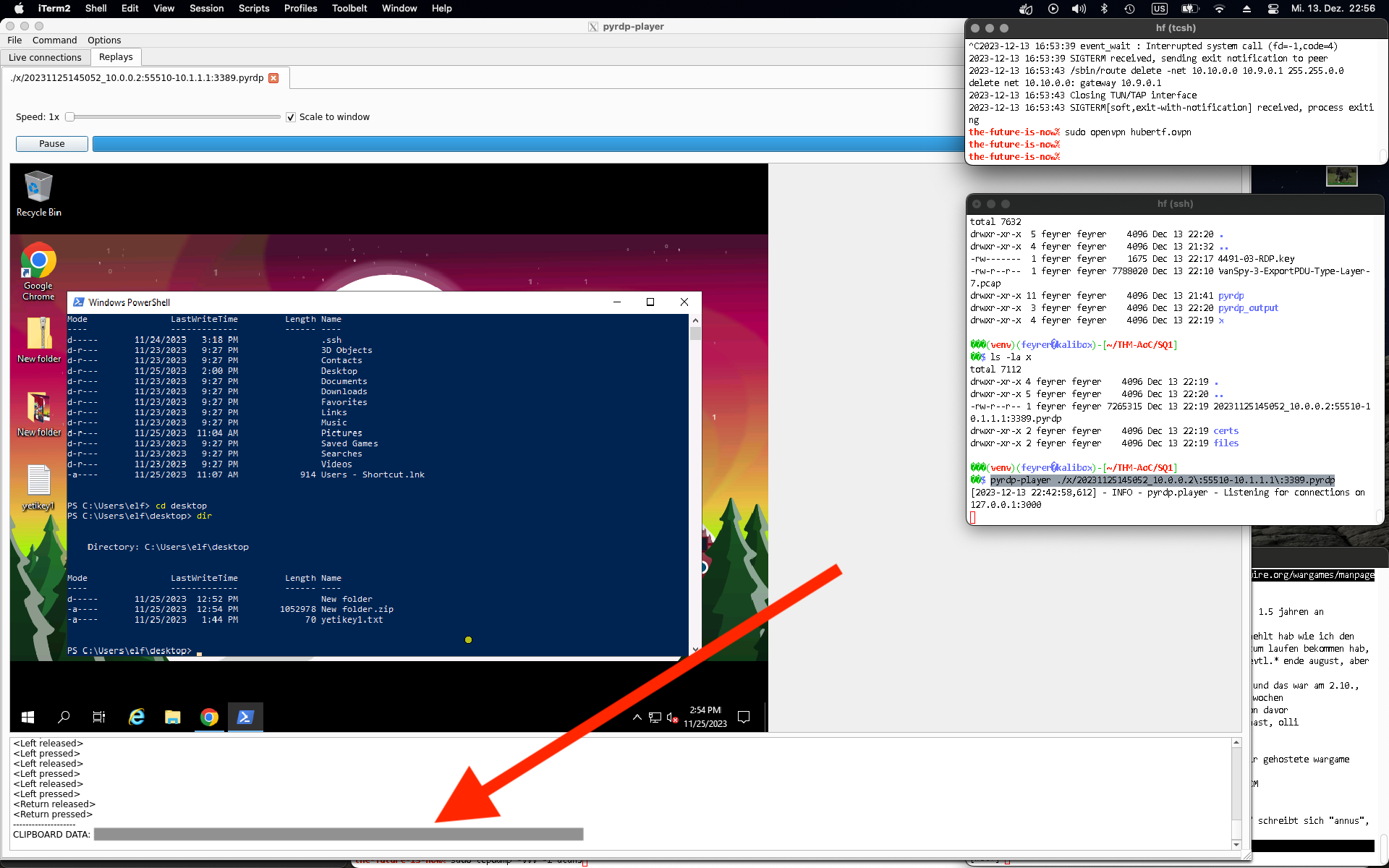
Task: Open iTerm2 Scripts menu
Action: pos(254,9)
